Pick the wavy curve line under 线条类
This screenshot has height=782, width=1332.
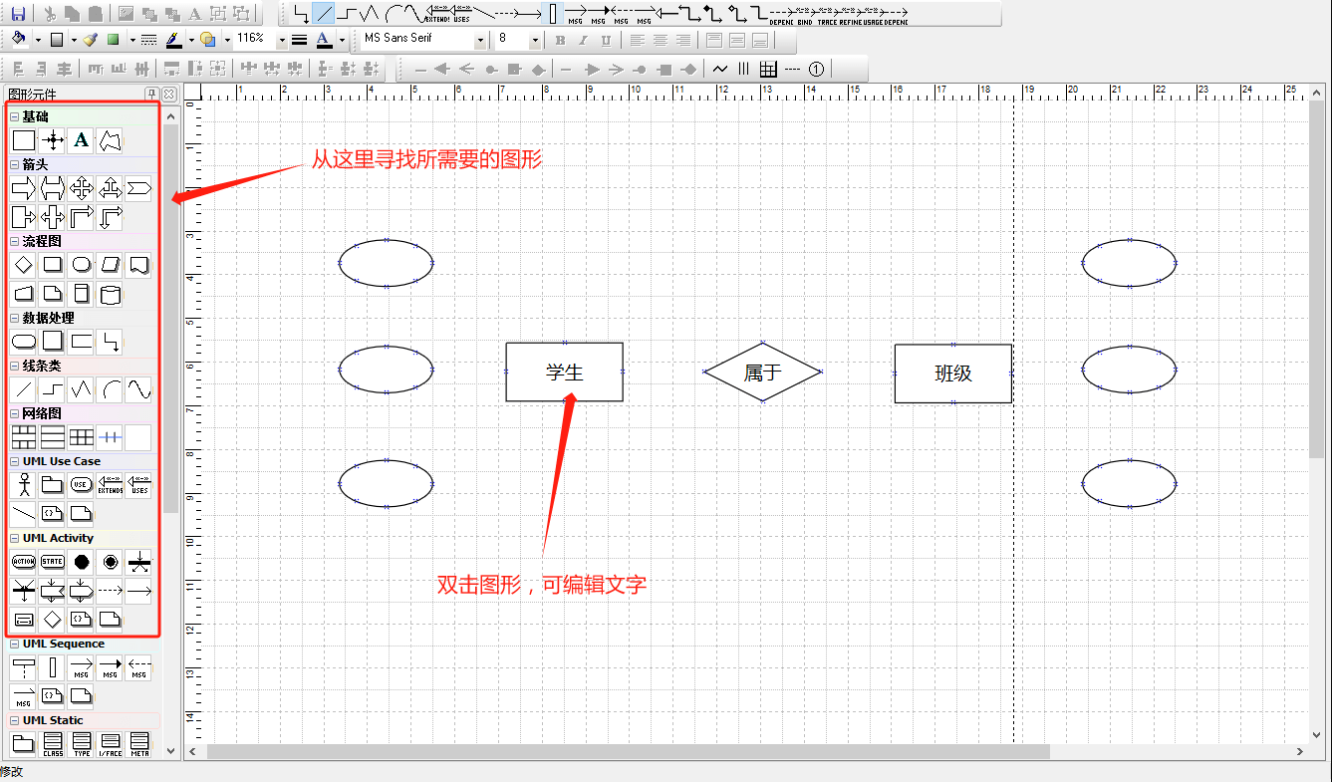[139, 389]
